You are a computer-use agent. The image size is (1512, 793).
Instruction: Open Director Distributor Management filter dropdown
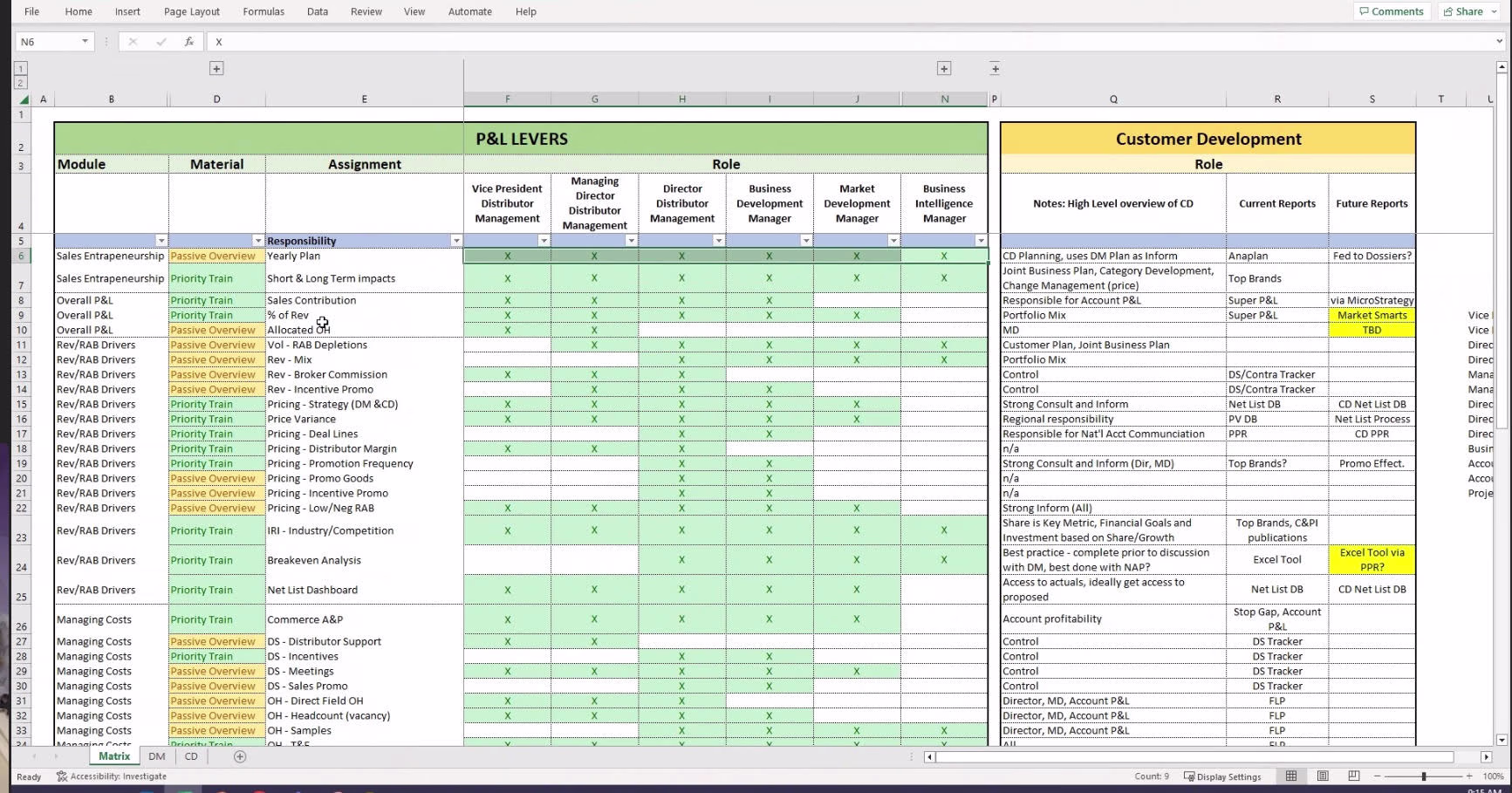pos(718,241)
